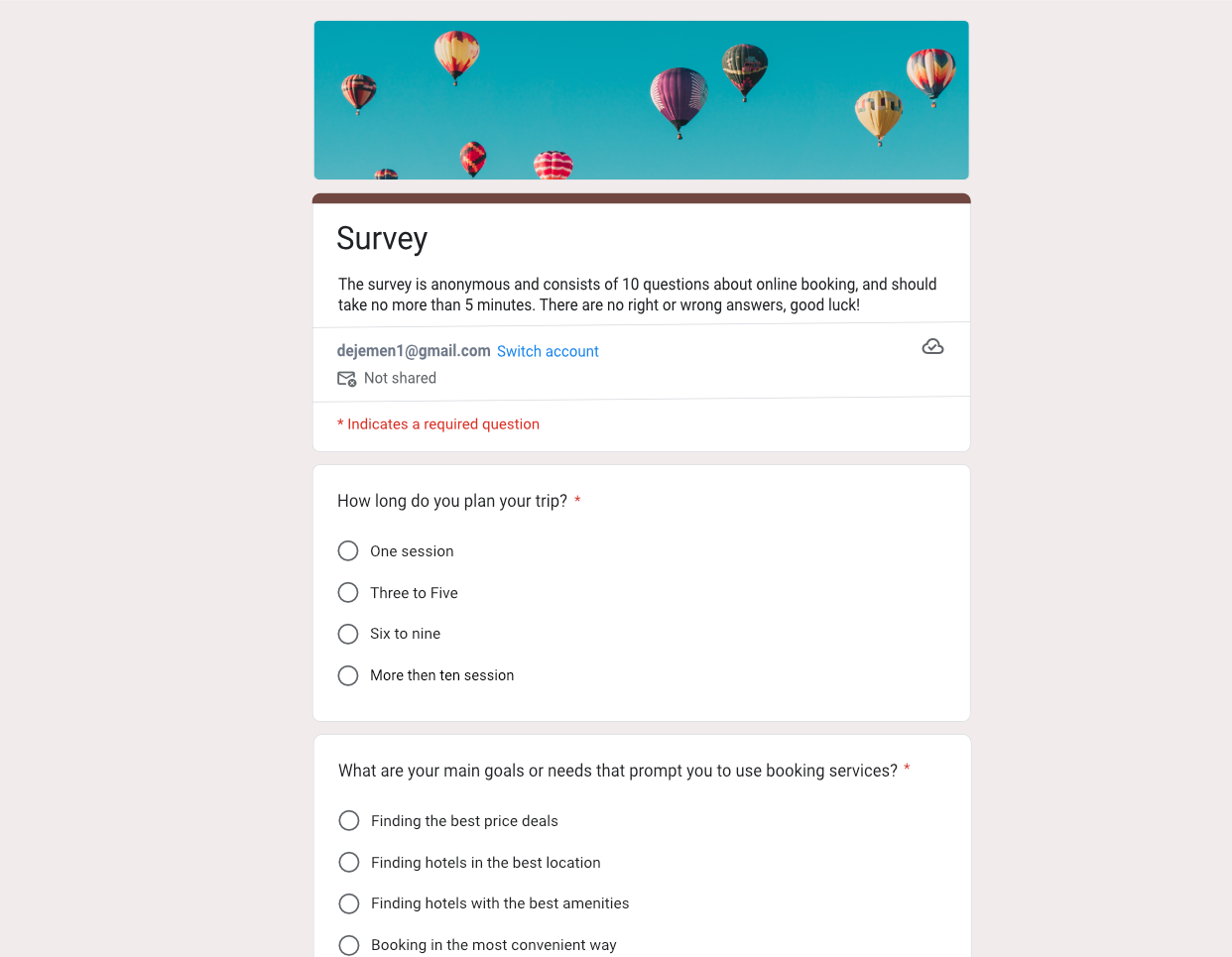The height and width of the screenshot is (957, 1232).
Task: Select Finding hotels with the best amenities
Action: tap(349, 903)
